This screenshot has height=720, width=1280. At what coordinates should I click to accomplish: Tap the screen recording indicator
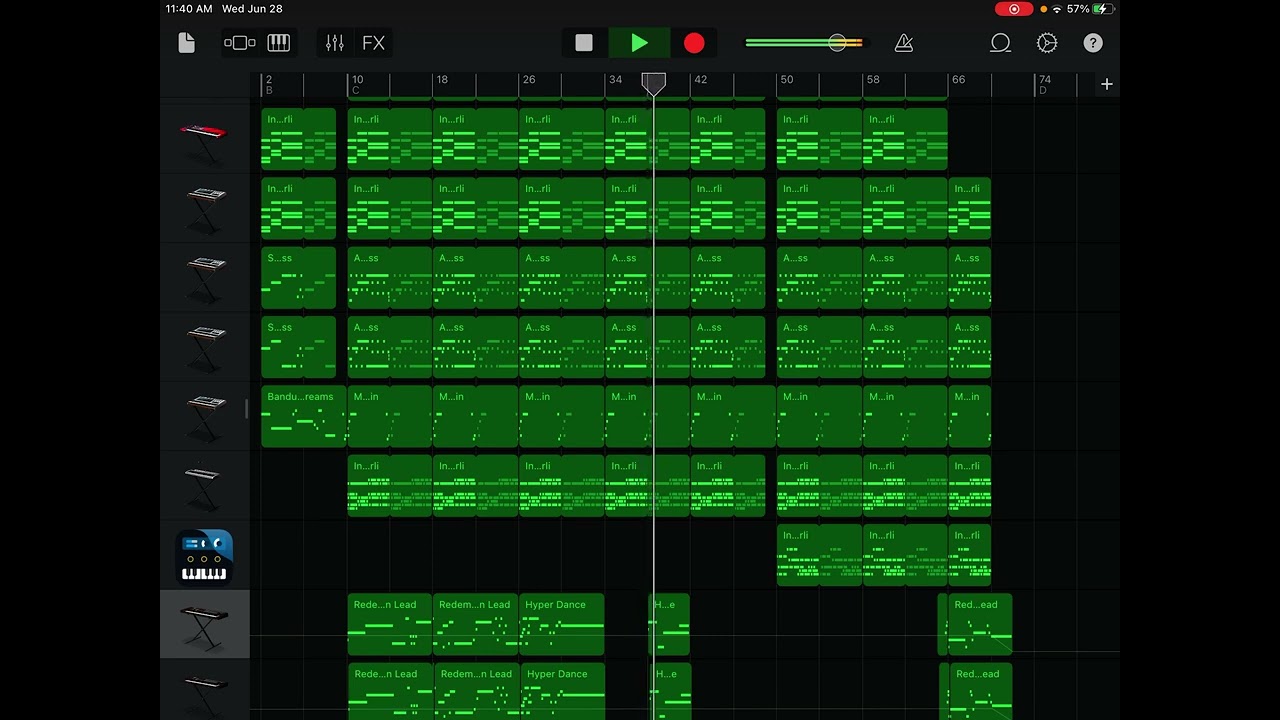coord(1014,9)
